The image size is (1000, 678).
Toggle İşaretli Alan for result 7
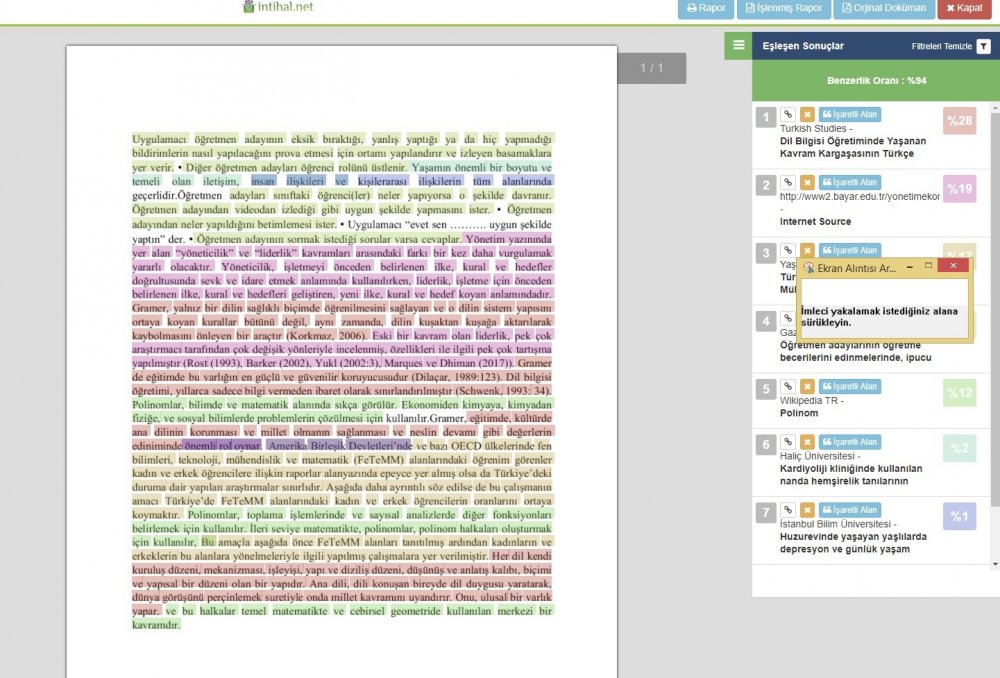pyautogui.click(x=849, y=510)
